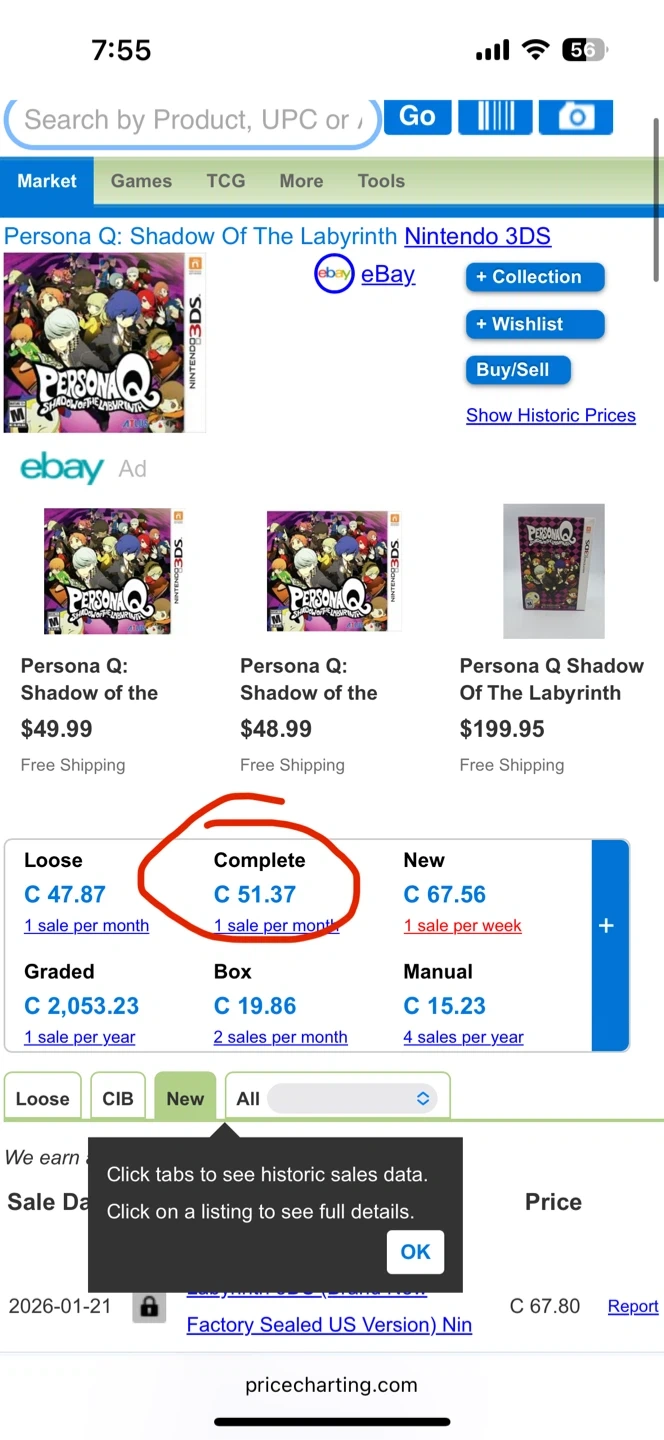The height and width of the screenshot is (1440, 664).
Task: Select the Games tab
Action: (x=141, y=181)
